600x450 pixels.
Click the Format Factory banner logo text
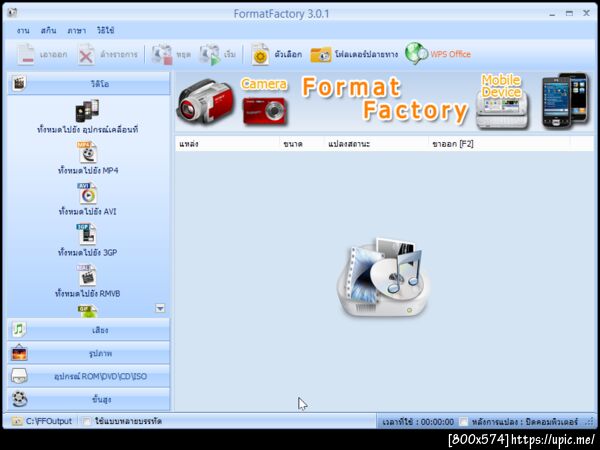pos(385,100)
